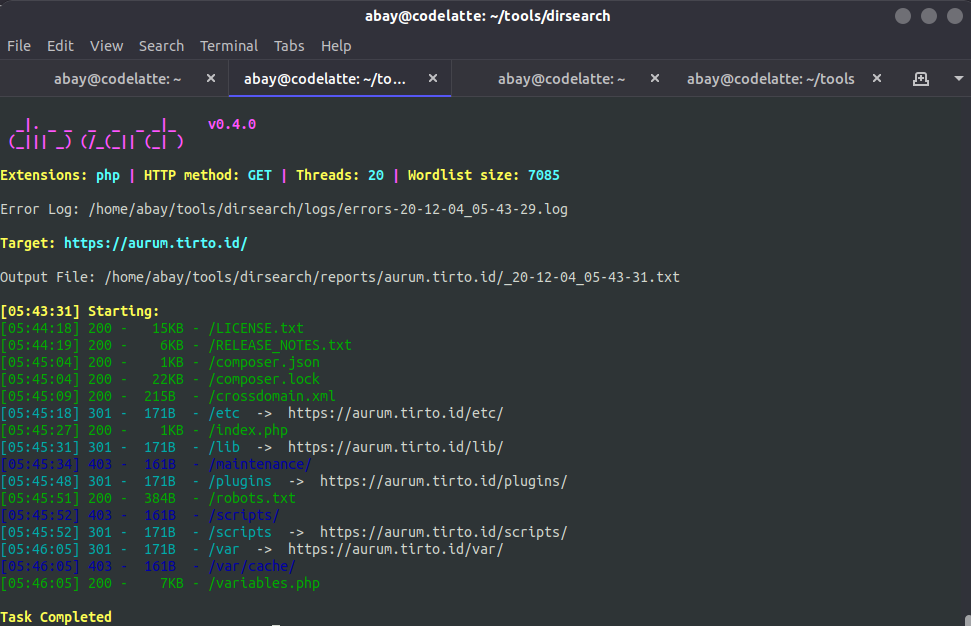Open the Edit menu
Image resolution: width=971 pixels, height=626 pixels.
[x=60, y=46]
